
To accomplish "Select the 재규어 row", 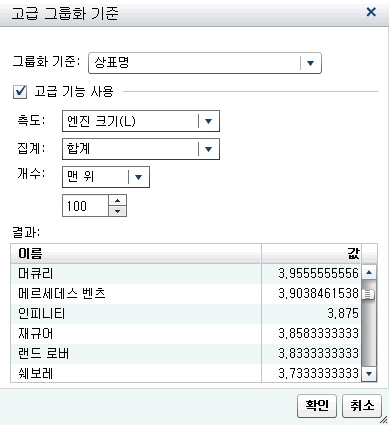I will click(186, 334).
